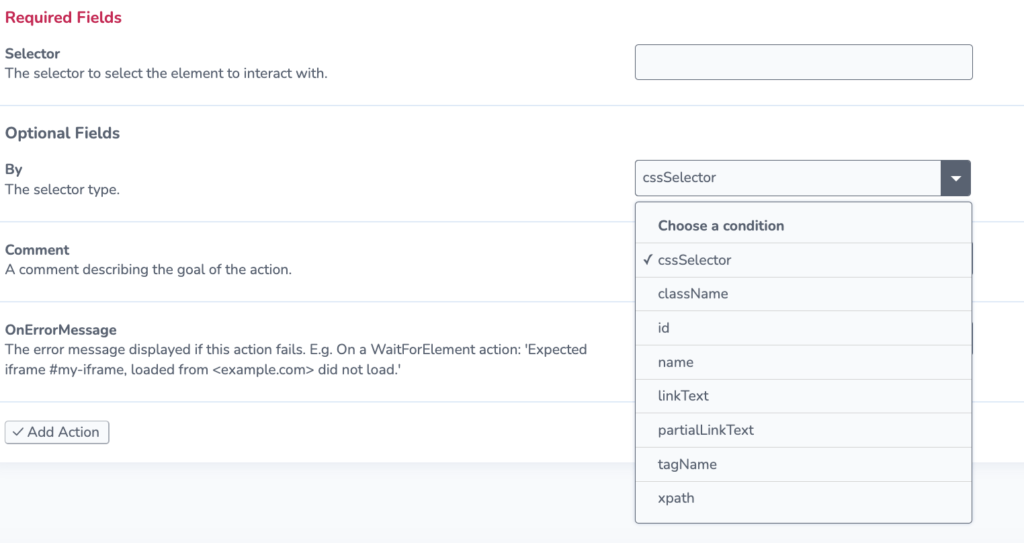Click the By field label
Image resolution: width=1024 pixels, height=543 pixels.
click(x=14, y=170)
